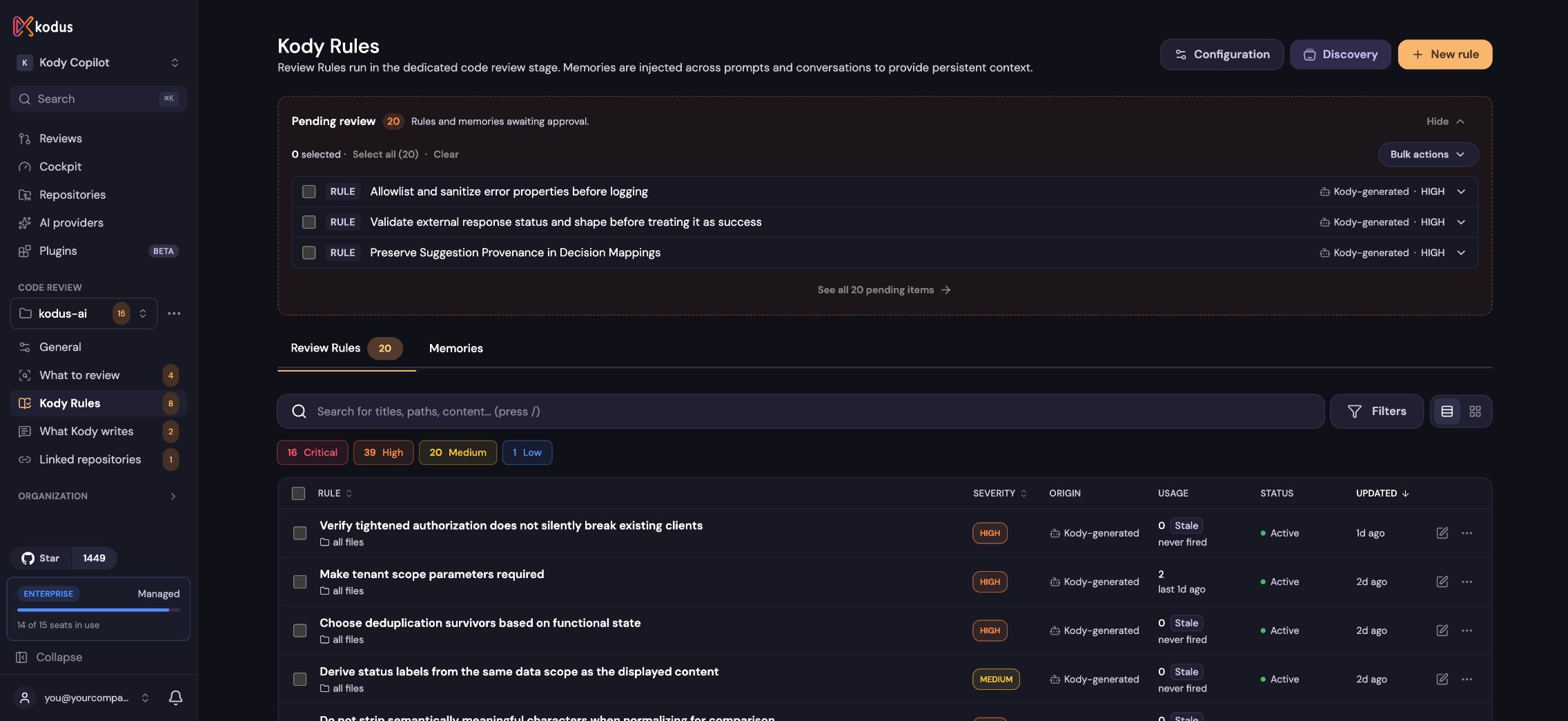The image size is (1568, 721).
Task: Click rules search field for titles, paths
Action: (x=801, y=412)
